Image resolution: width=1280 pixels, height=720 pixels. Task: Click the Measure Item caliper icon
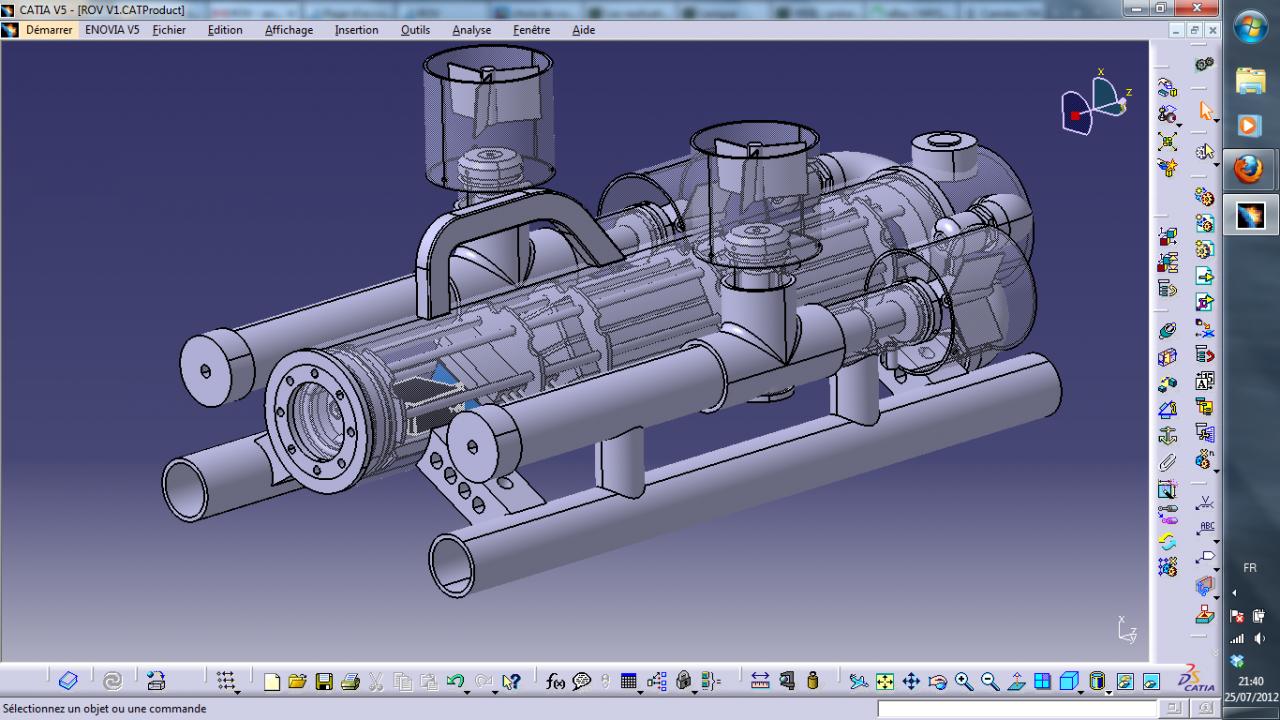[787, 682]
